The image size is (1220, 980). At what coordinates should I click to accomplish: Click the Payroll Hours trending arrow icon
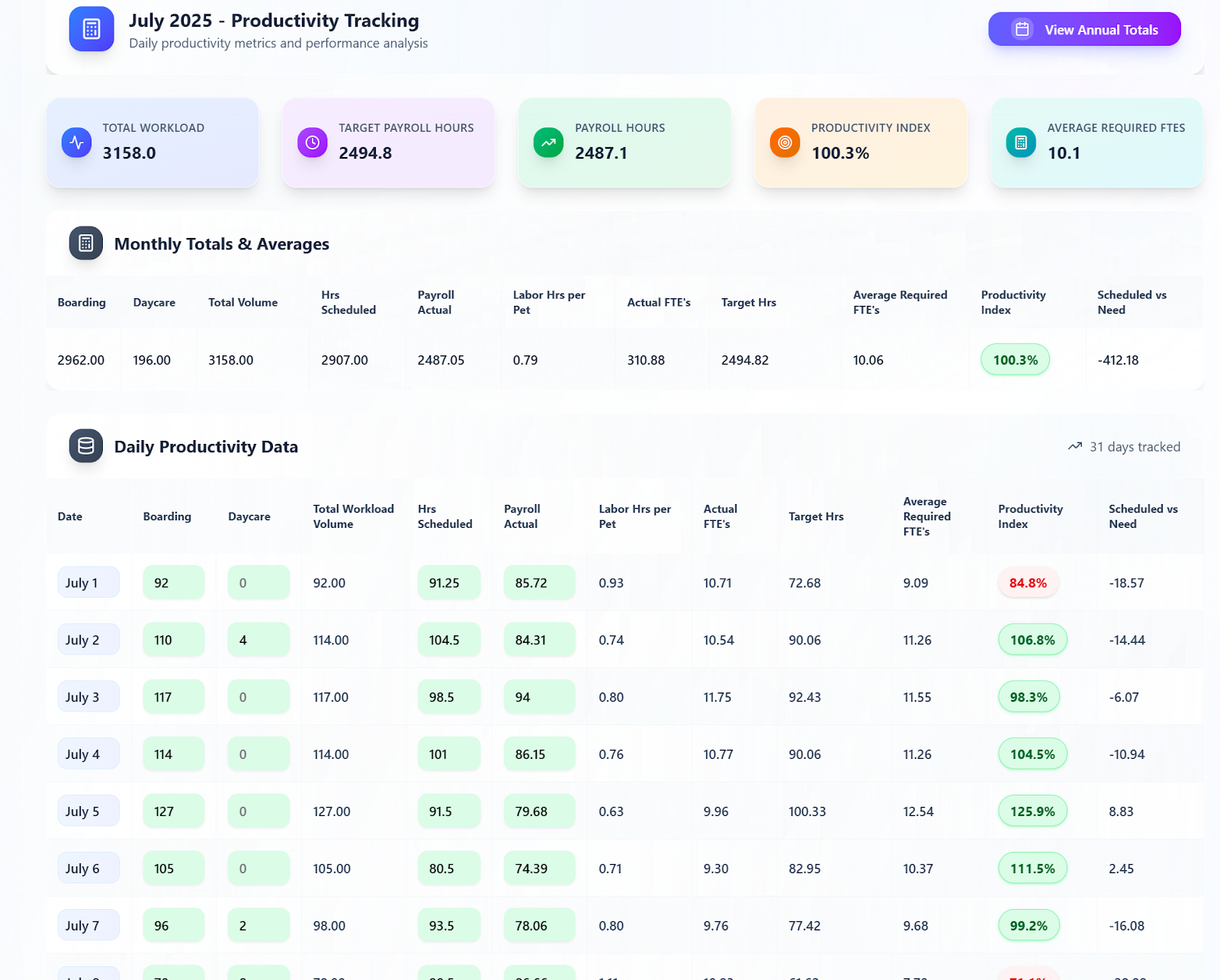[x=548, y=142]
